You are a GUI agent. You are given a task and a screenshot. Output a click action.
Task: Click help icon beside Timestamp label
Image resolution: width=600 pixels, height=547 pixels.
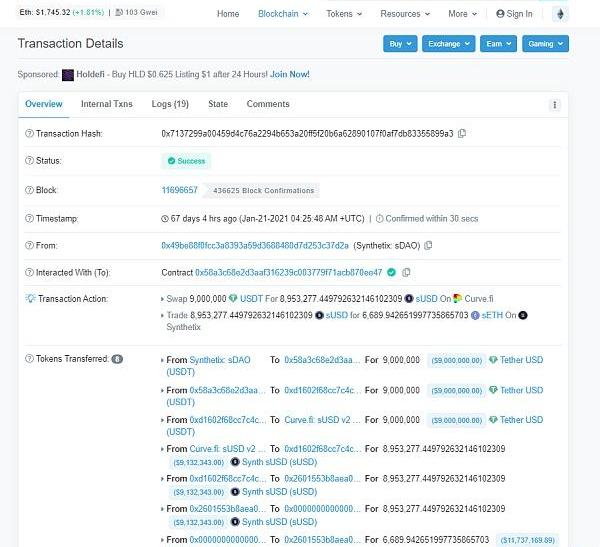click(x=28, y=218)
